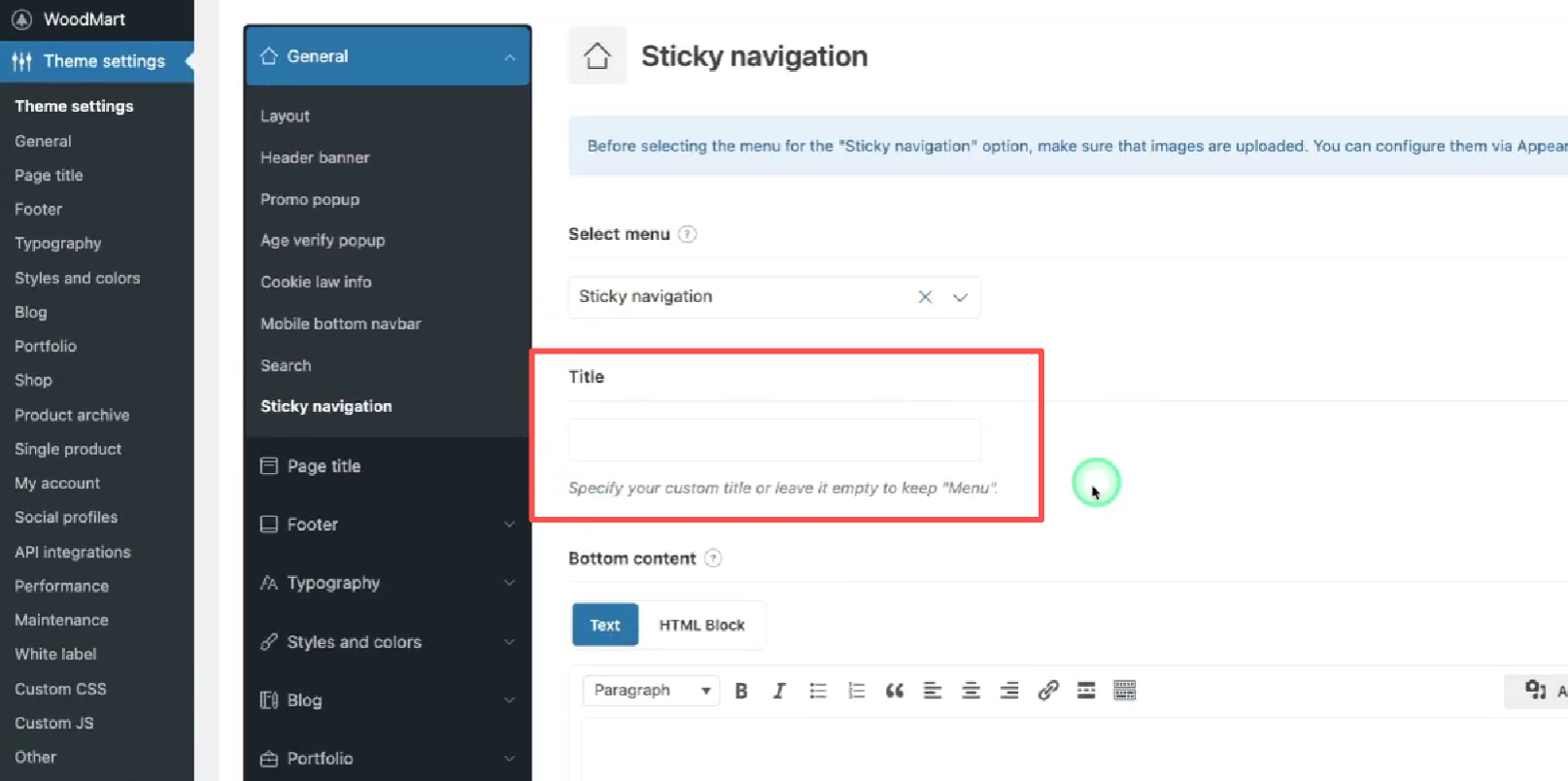Open the Mobile bottom navbar settings
Image resolution: width=1568 pixels, height=781 pixels.
point(341,323)
